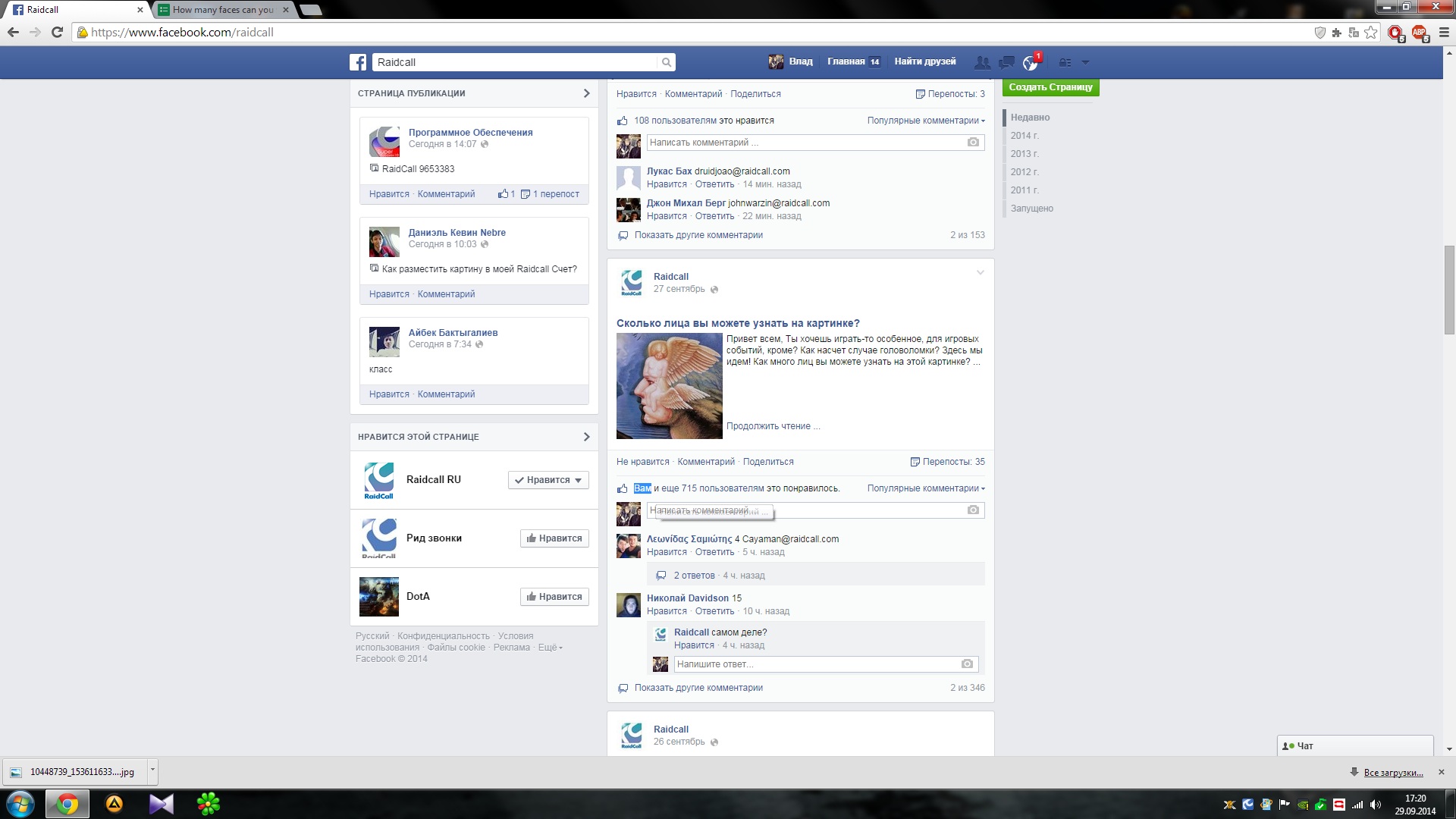Open post options chevron on 27 сентябрь post
Image resolution: width=1456 pixels, height=819 pixels.
pyautogui.click(x=980, y=272)
